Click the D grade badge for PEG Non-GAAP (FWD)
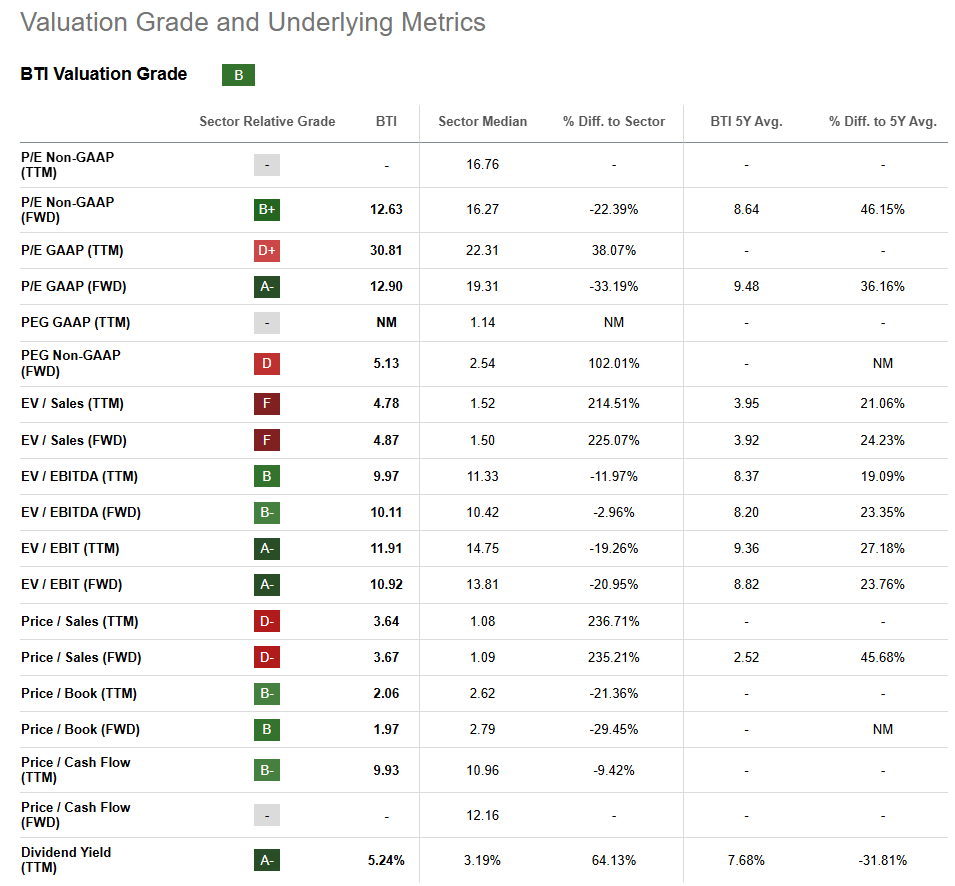This screenshot has width=955, height=886. [x=267, y=364]
